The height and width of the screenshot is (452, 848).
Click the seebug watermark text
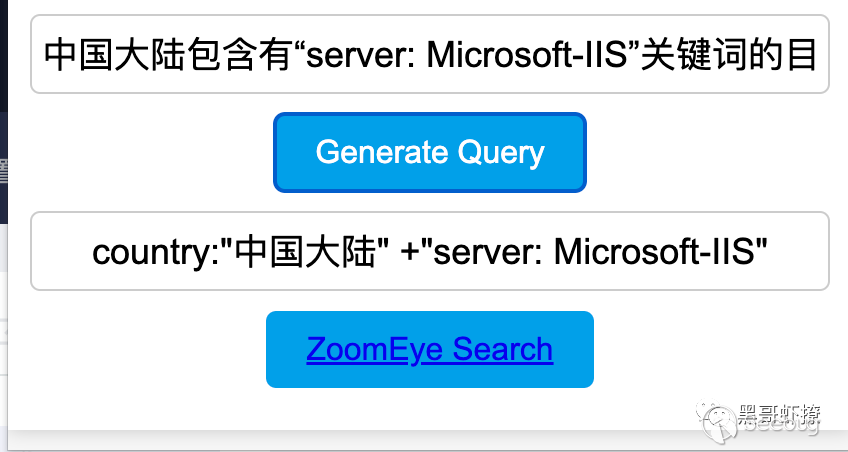pyautogui.click(x=783, y=427)
